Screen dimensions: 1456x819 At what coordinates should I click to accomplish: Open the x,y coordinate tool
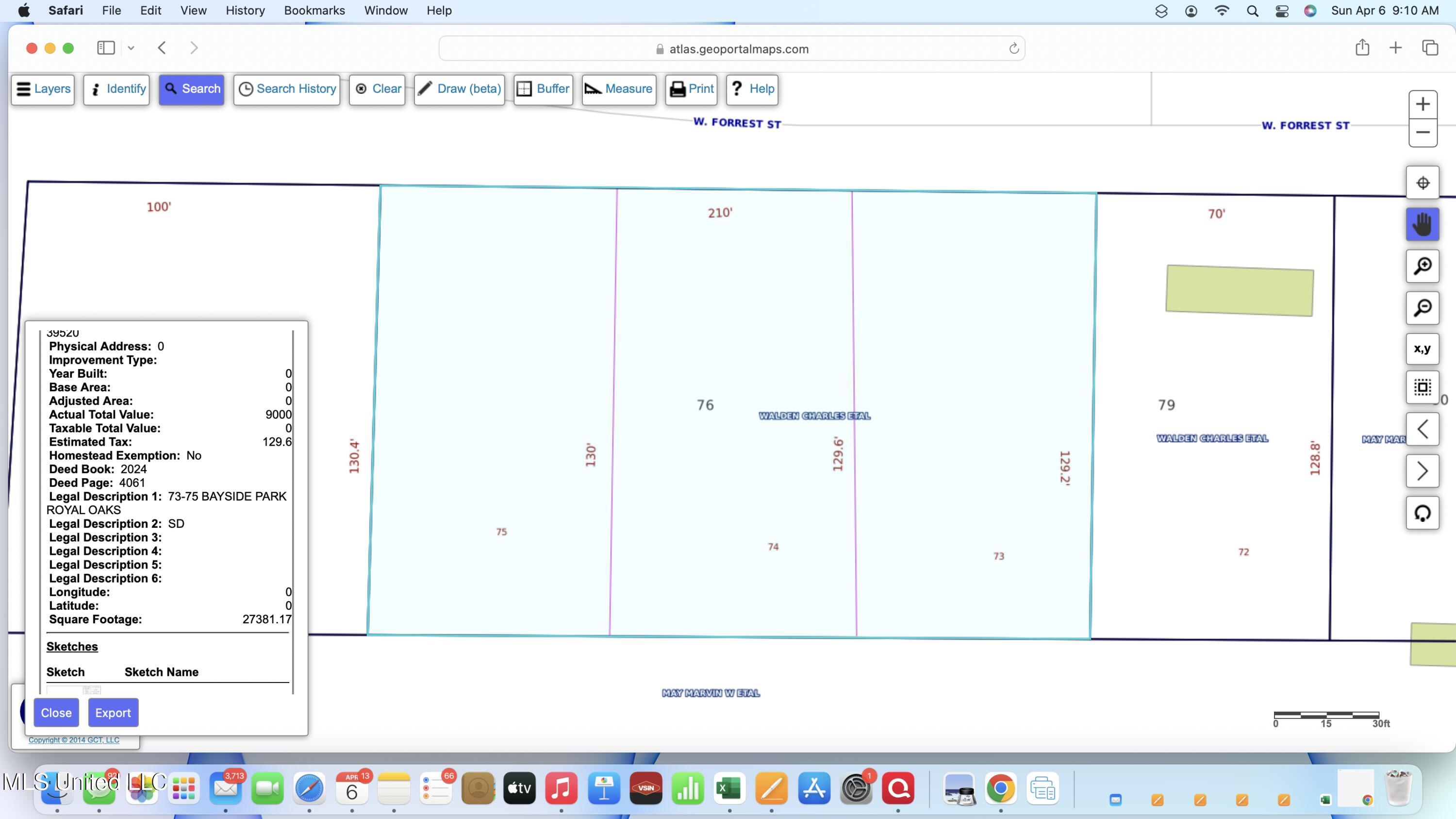(x=1422, y=349)
